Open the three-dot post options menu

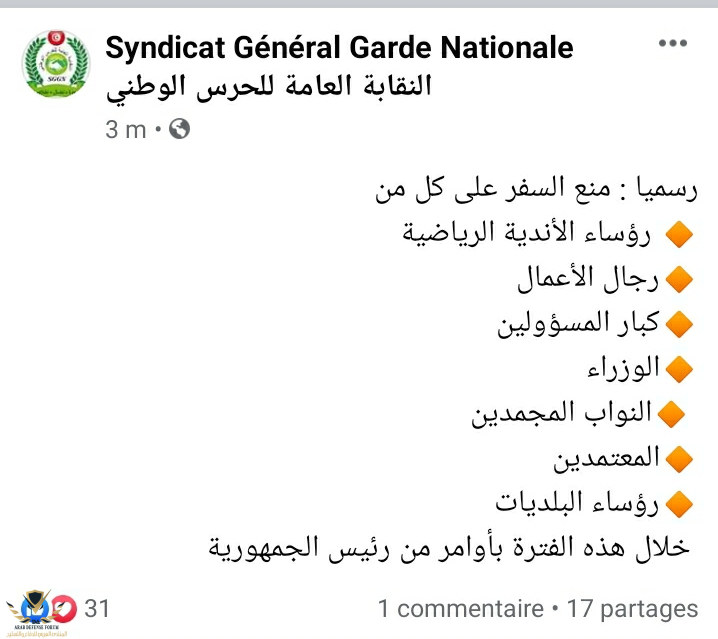click(673, 43)
